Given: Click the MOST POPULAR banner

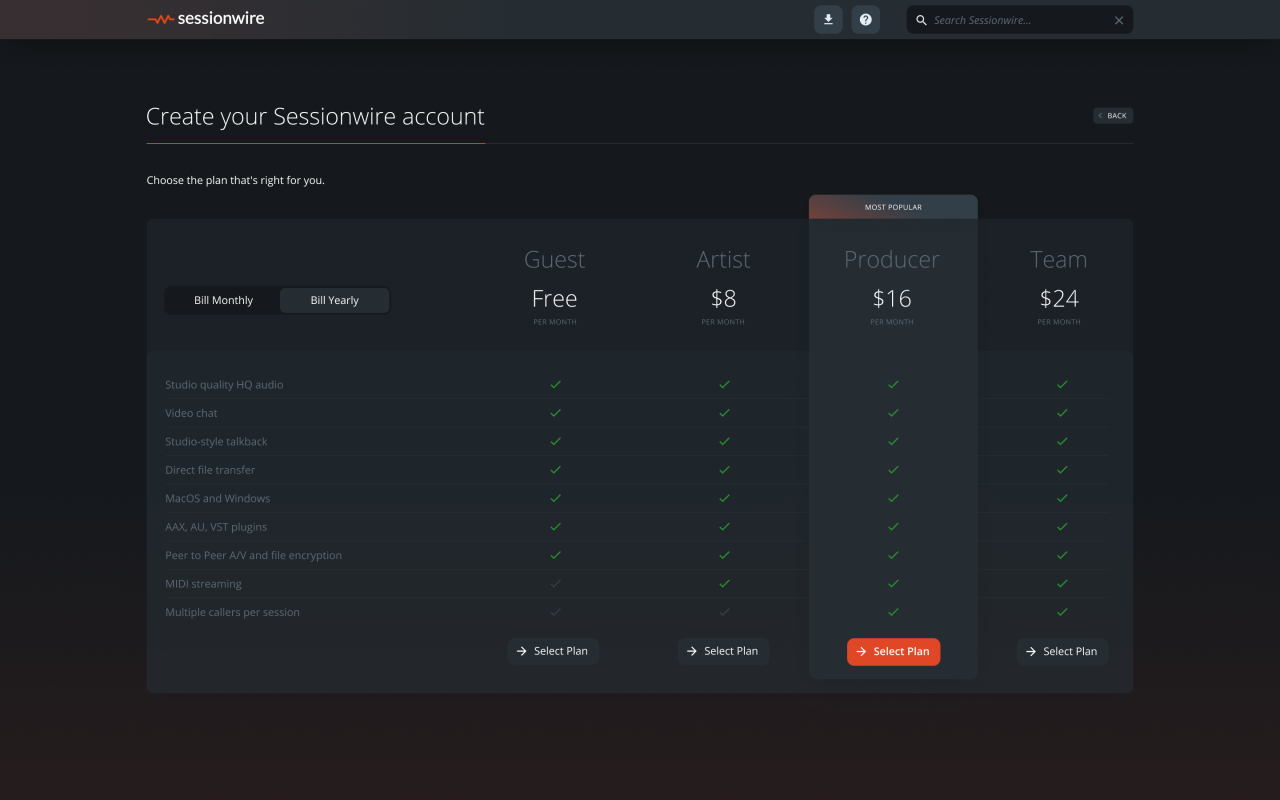Looking at the screenshot, I should (x=893, y=207).
